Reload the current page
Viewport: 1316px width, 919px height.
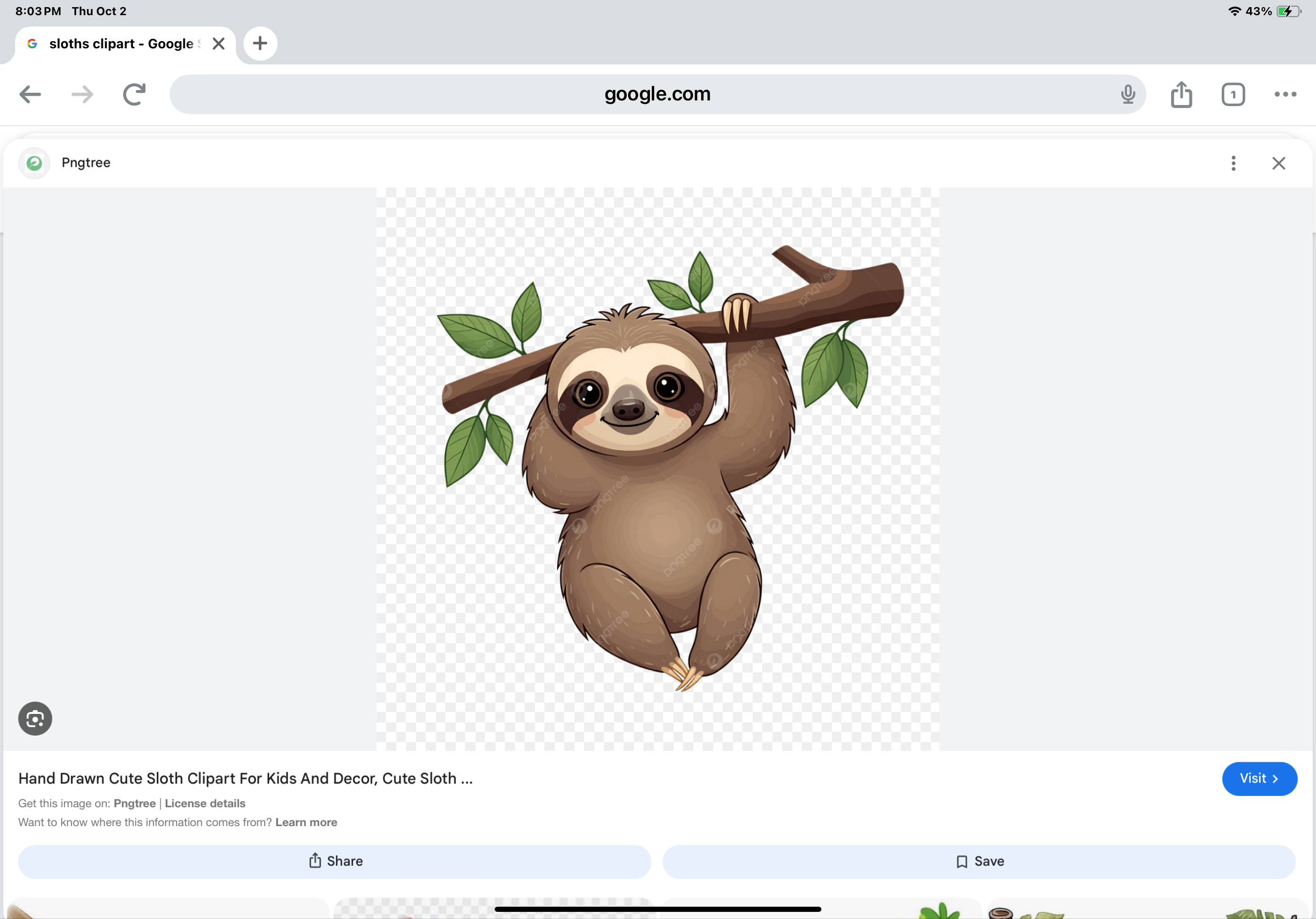134,94
